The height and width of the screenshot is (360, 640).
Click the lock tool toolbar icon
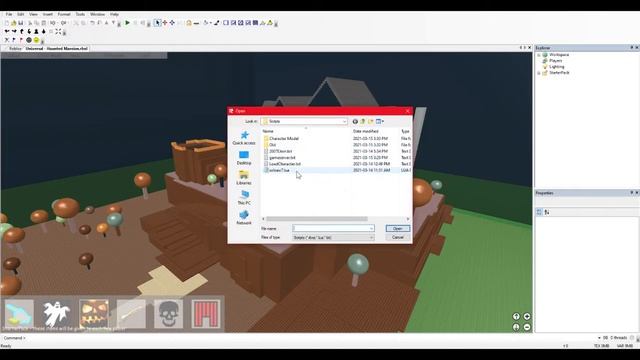(189, 23)
